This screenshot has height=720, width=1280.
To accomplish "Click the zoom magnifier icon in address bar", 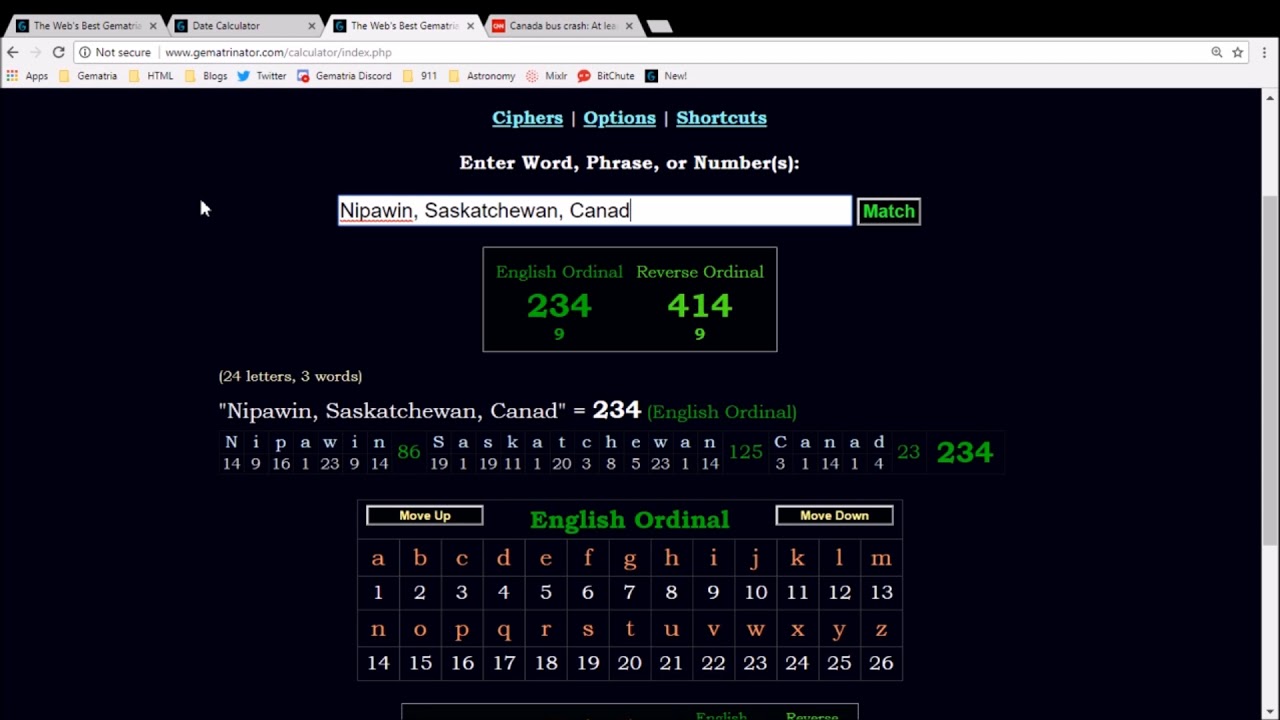I will [1216, 52].
